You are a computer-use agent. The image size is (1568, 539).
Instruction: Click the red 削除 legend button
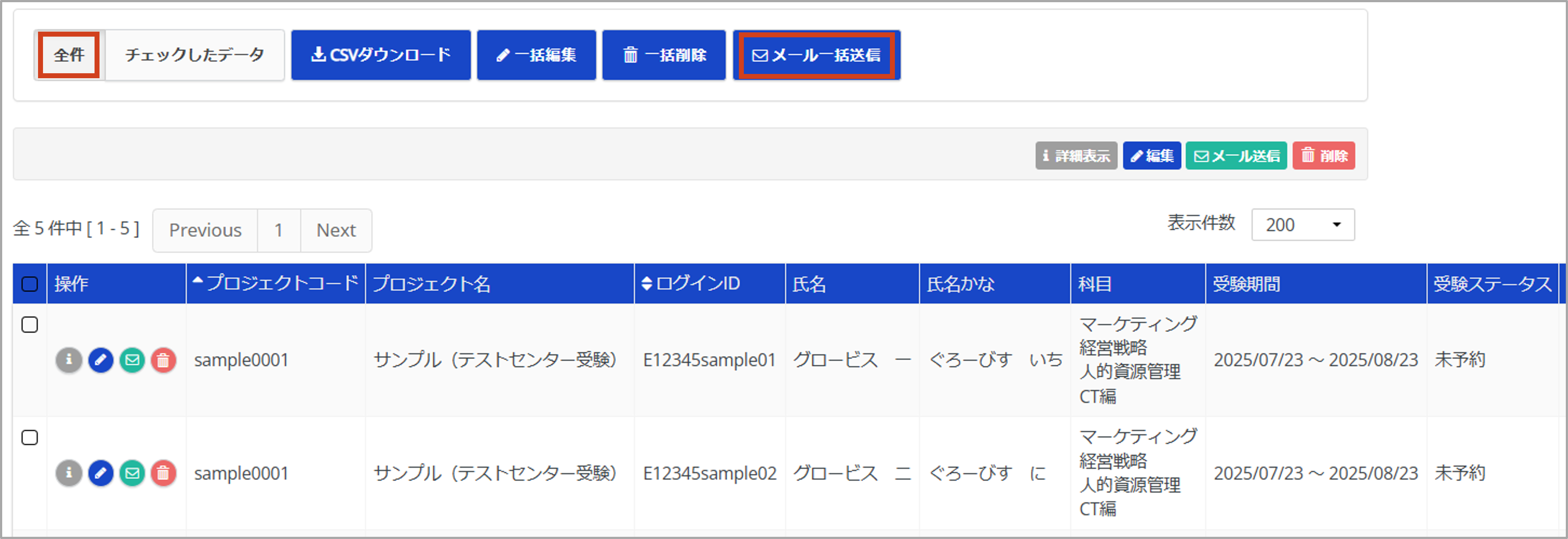(x=1323, y=156)
